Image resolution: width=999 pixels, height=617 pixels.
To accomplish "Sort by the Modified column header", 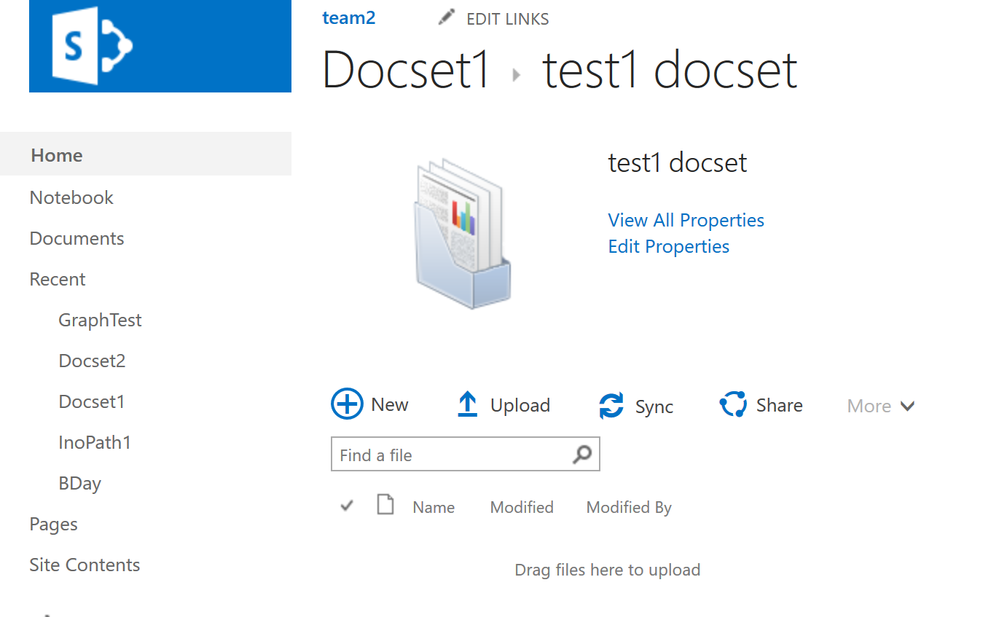I will click(522, 507).
